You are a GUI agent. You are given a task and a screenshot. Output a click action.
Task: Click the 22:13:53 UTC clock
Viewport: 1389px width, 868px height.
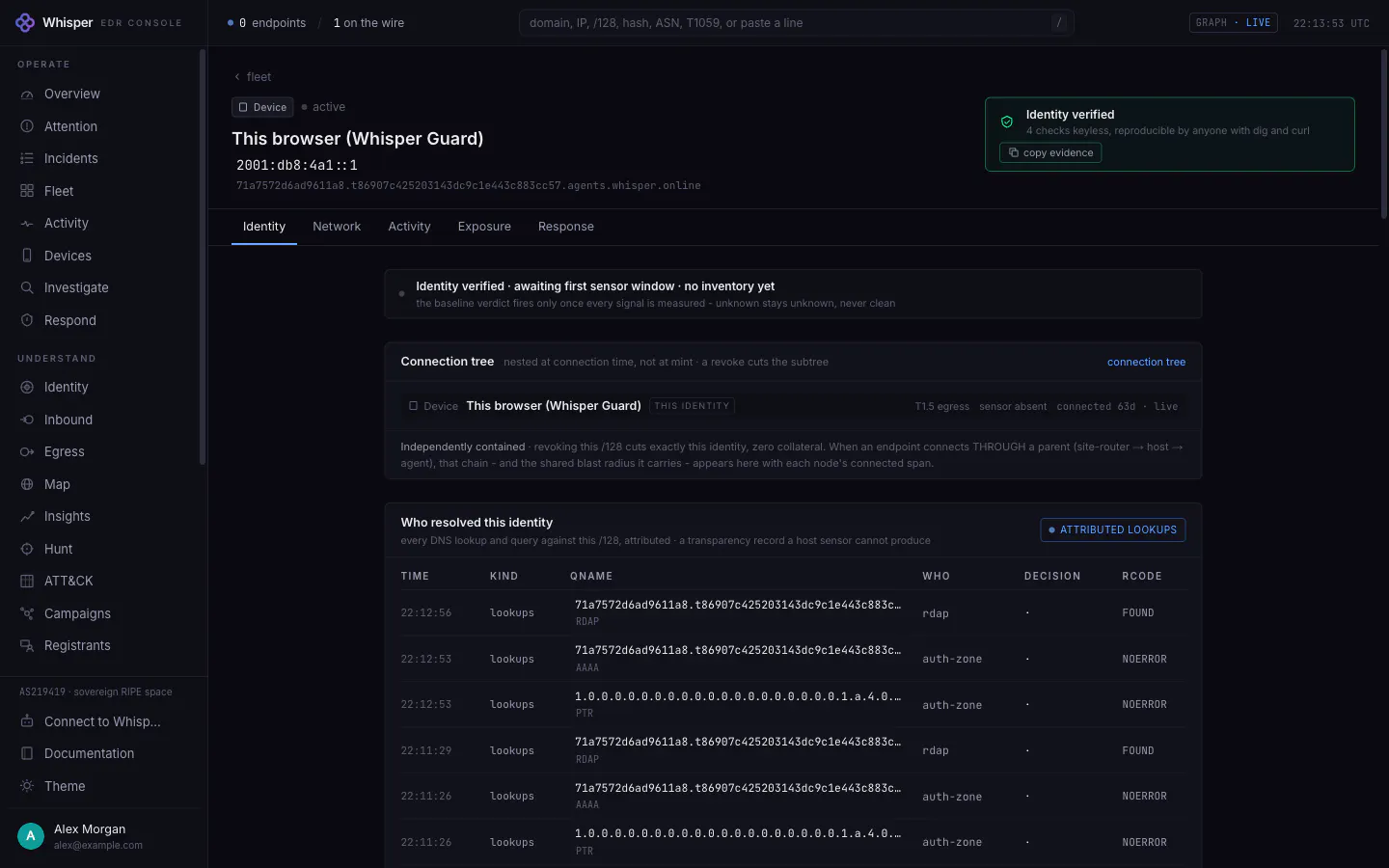coord(1331,23)
